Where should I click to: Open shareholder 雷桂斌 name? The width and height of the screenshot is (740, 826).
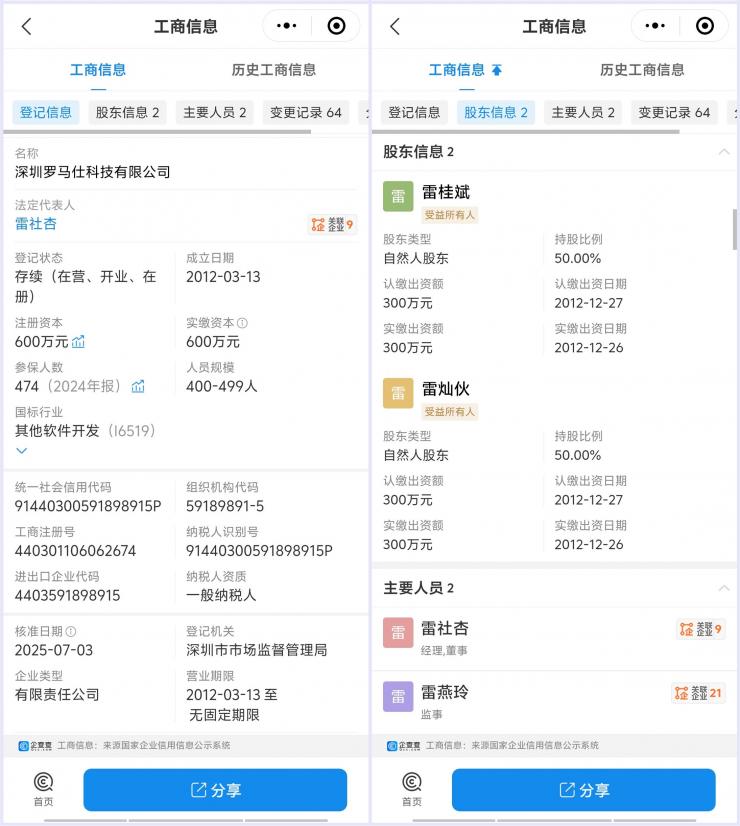(x=446, y=192)
